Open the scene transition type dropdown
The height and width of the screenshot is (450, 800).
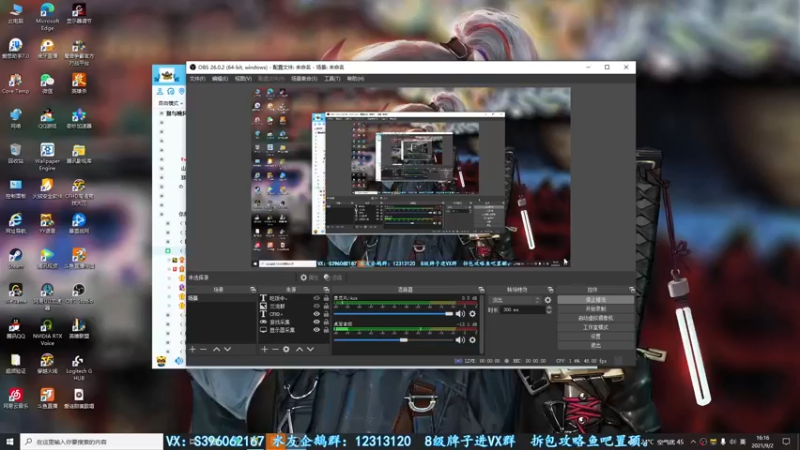pyautogui.click(x=514, y=299)
